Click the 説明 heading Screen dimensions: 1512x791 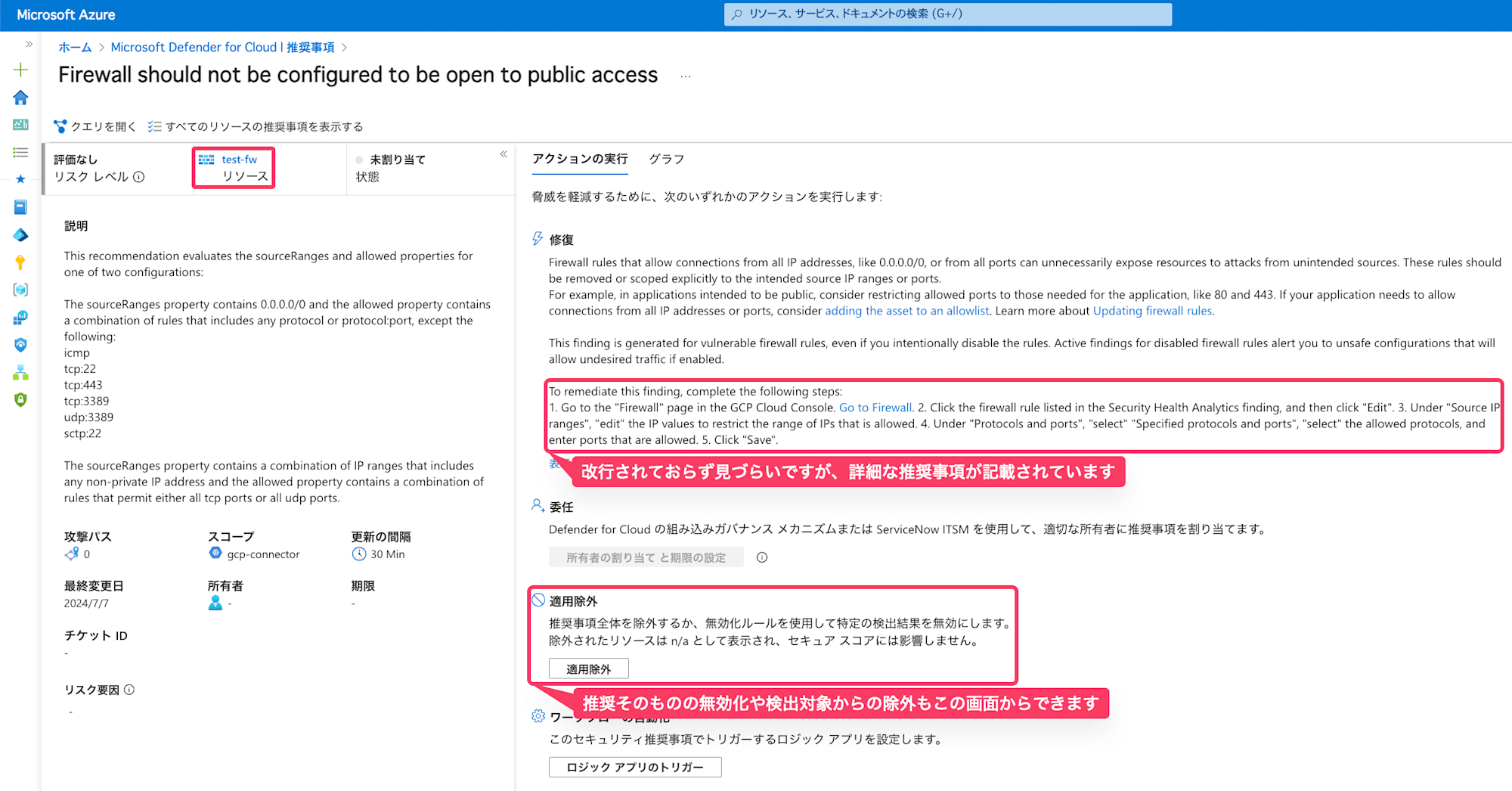tap(76, 226)
